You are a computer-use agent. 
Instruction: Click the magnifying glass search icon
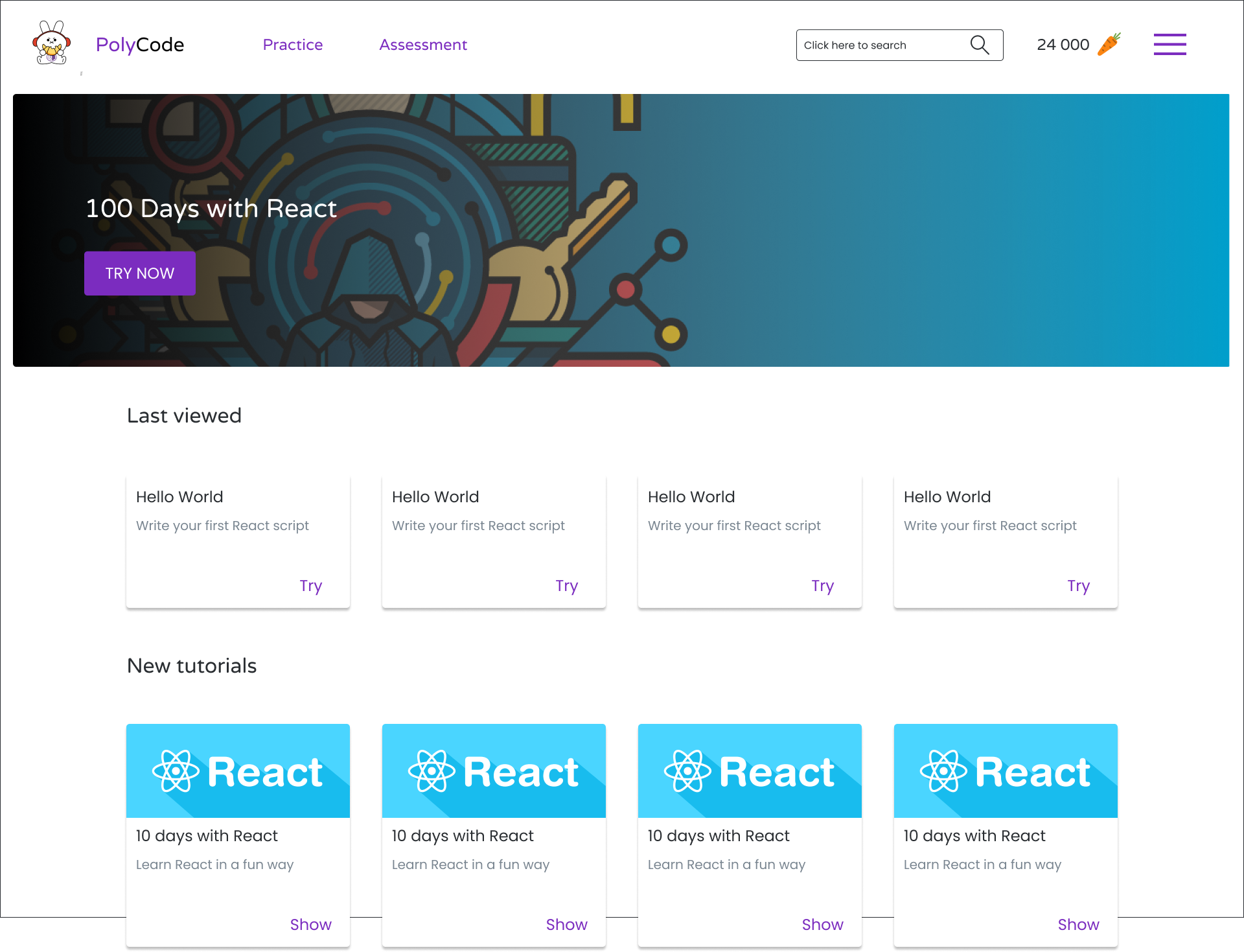(979, 45)
